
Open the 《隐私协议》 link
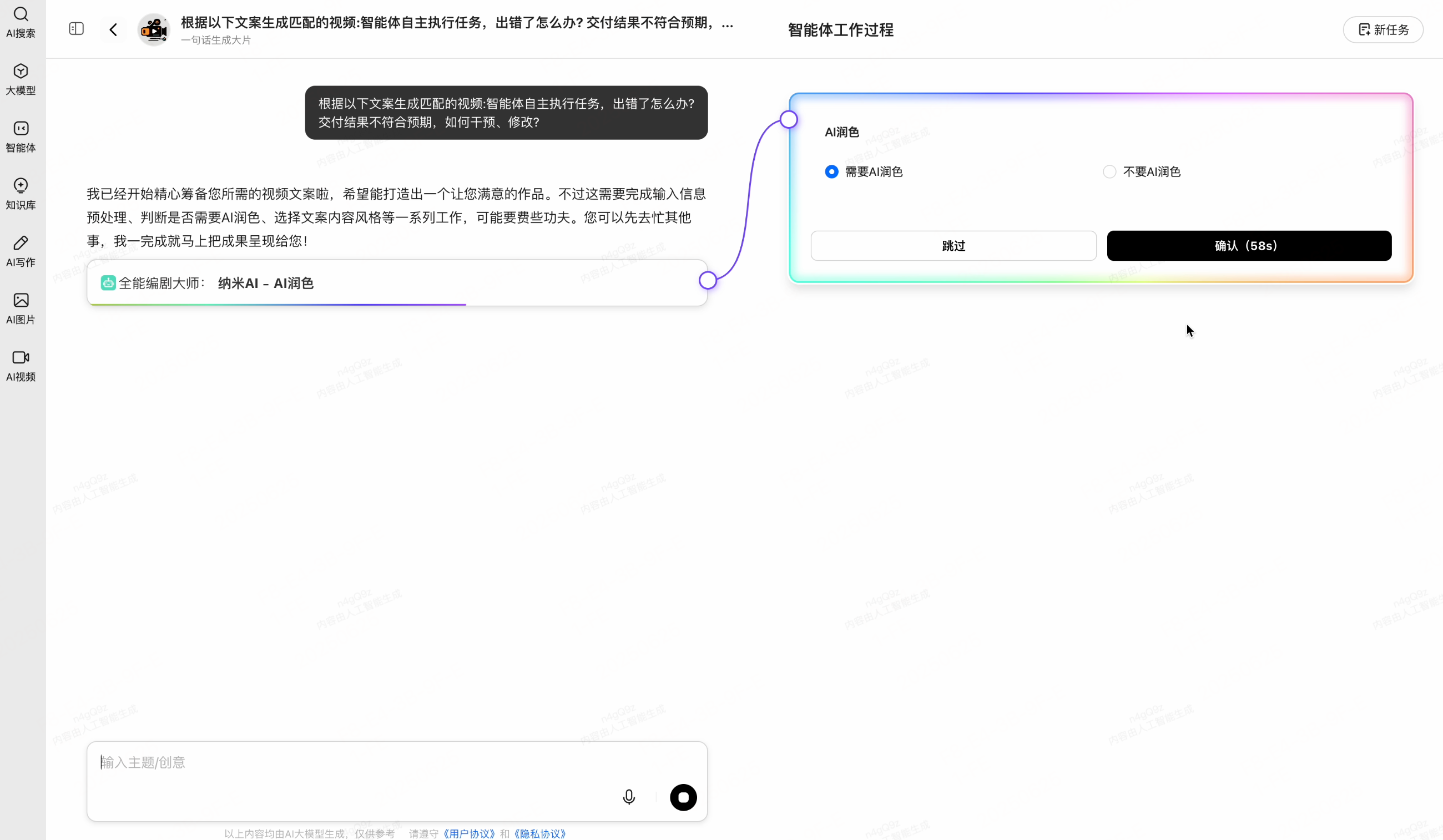[x=538, y=834]
